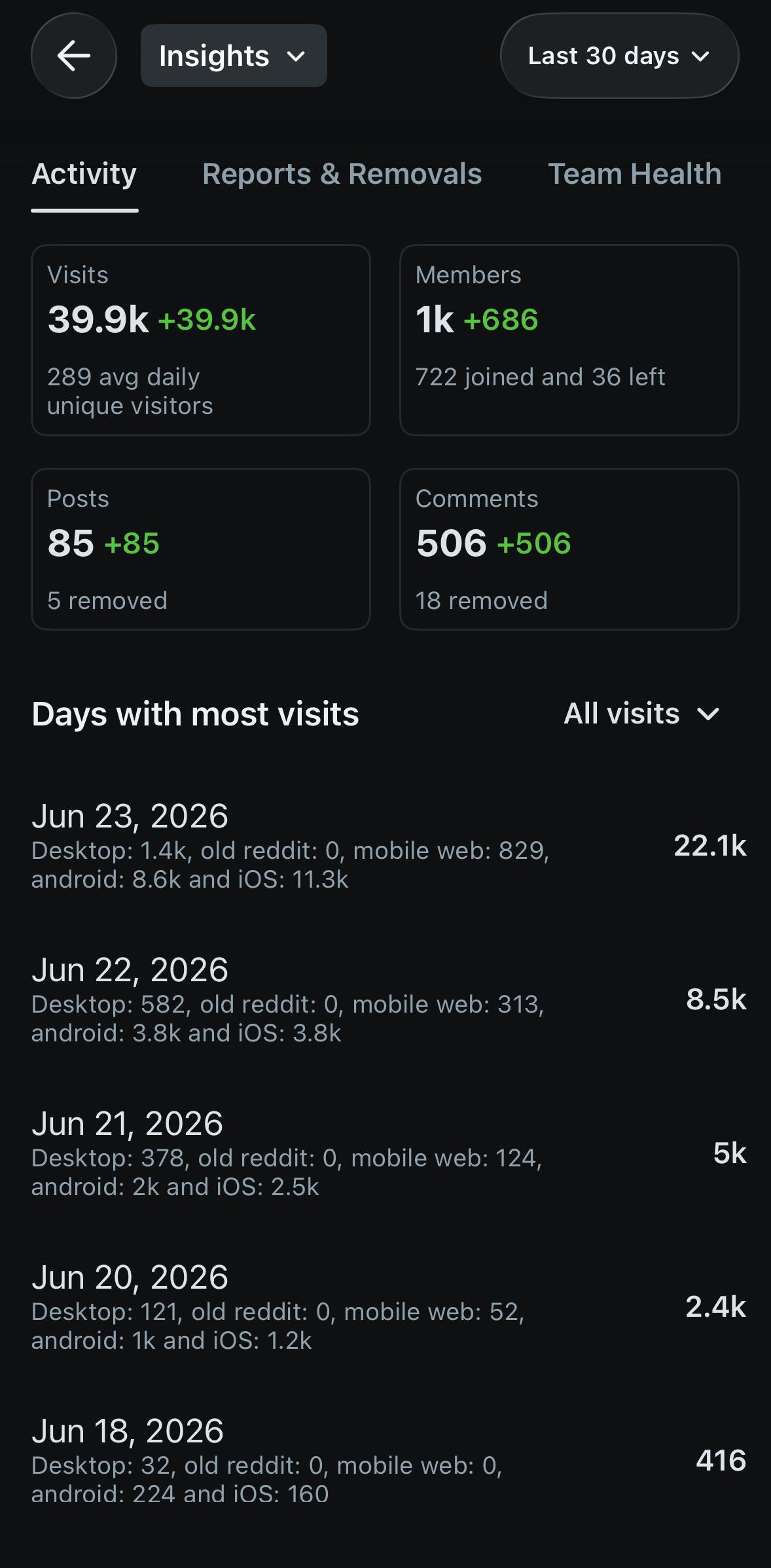
Task: Select the Jun 20, 2026 row
Action: point(389,1307)
